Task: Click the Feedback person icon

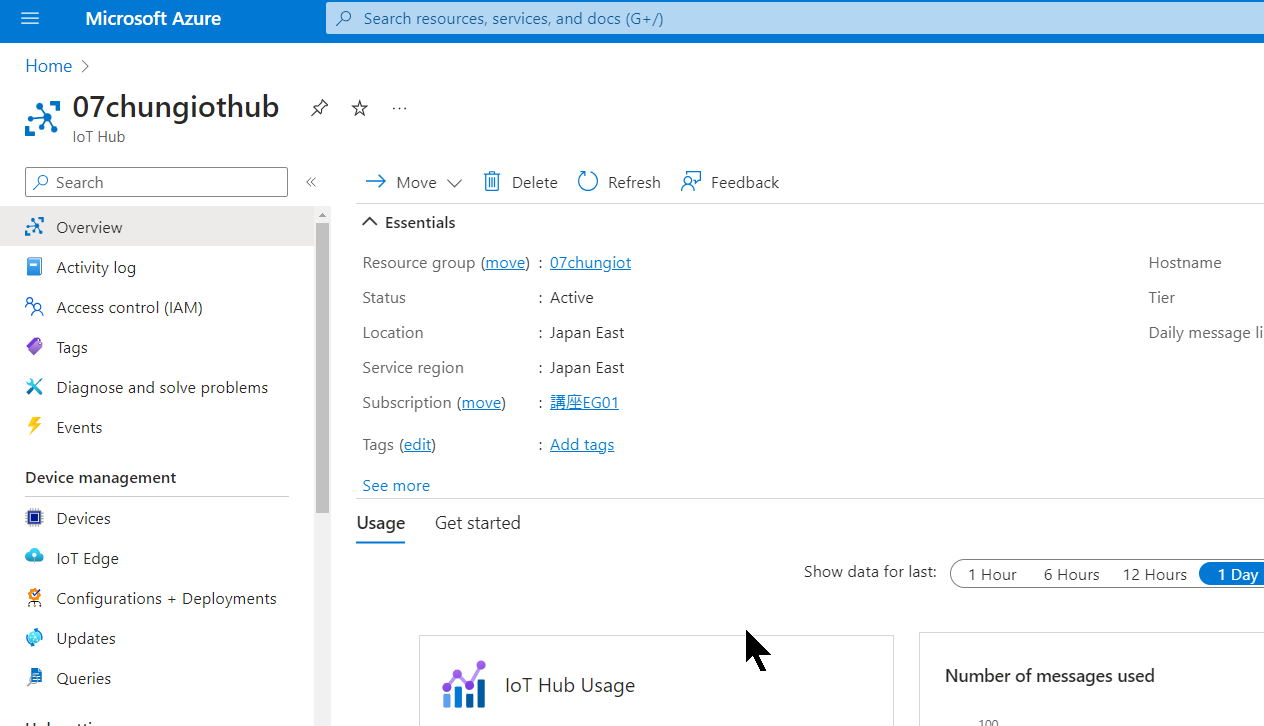Action: (x=691, y=182)
